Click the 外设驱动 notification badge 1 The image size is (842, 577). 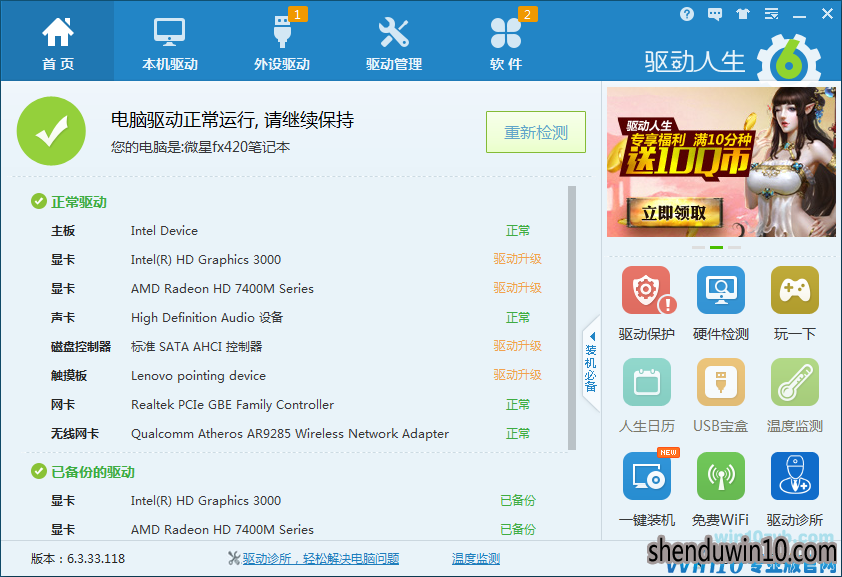coord(297,14)
